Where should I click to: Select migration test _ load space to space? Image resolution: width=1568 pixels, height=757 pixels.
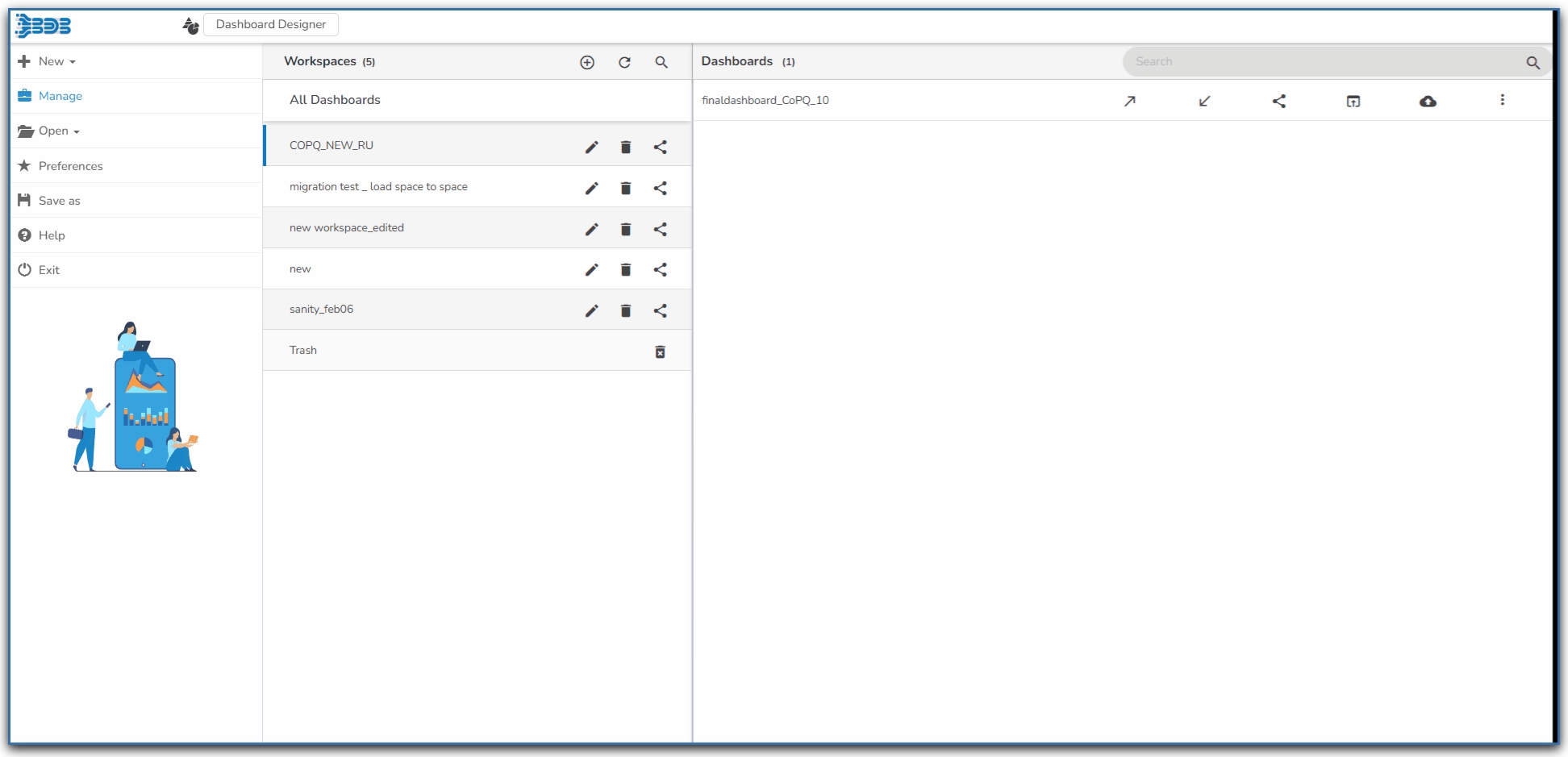pyautogui.click(x=477, y=186)
